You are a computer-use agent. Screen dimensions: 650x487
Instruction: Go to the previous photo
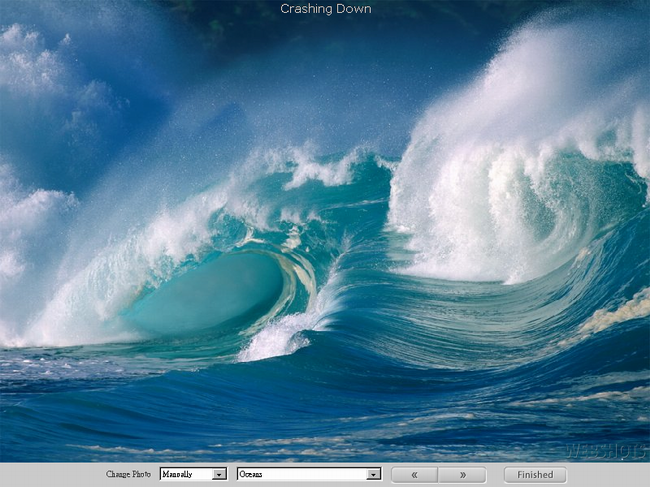click(414, 475)
